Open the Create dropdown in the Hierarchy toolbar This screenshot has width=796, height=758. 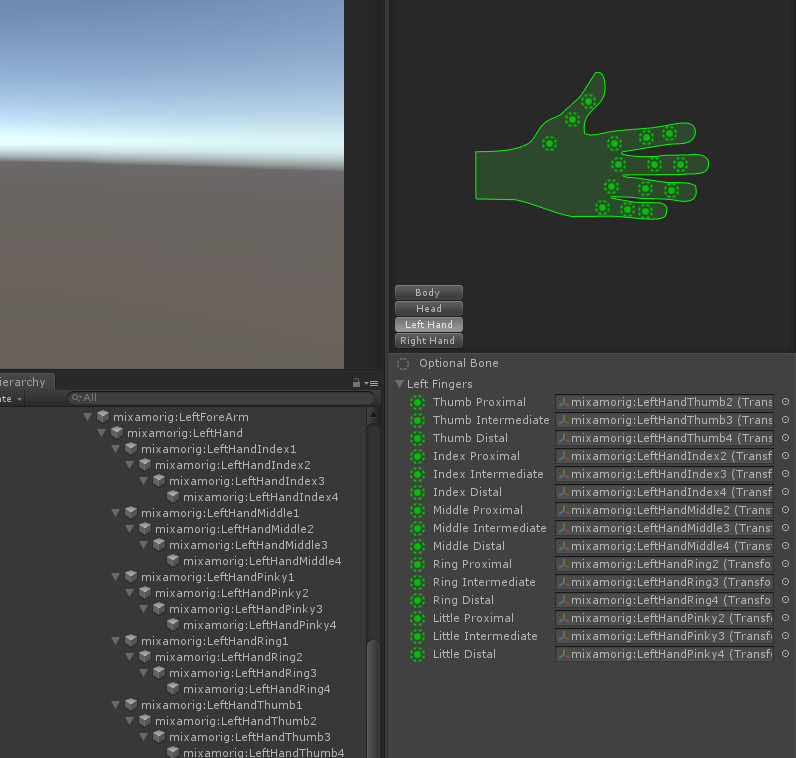[x=11, y=399]
